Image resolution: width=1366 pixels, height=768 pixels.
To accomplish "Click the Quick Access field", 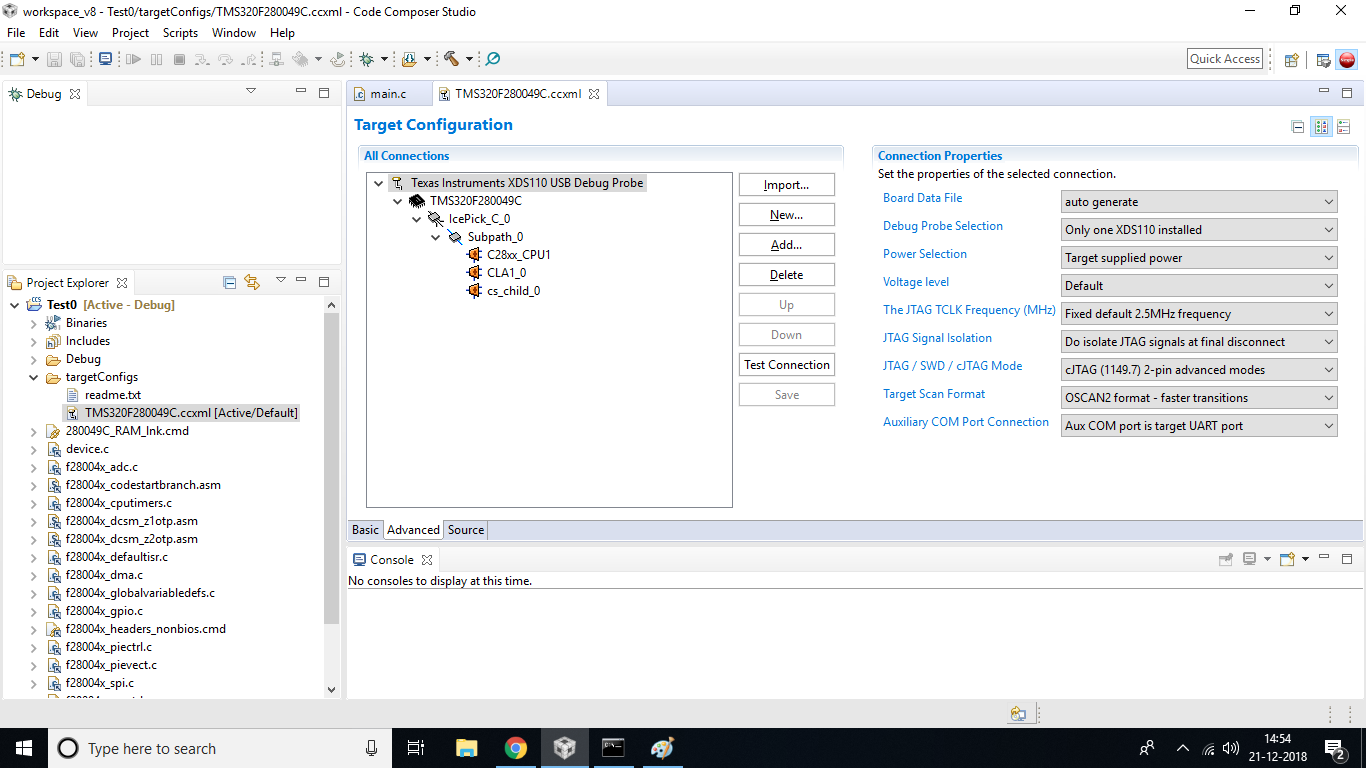I will [1225, 59].
